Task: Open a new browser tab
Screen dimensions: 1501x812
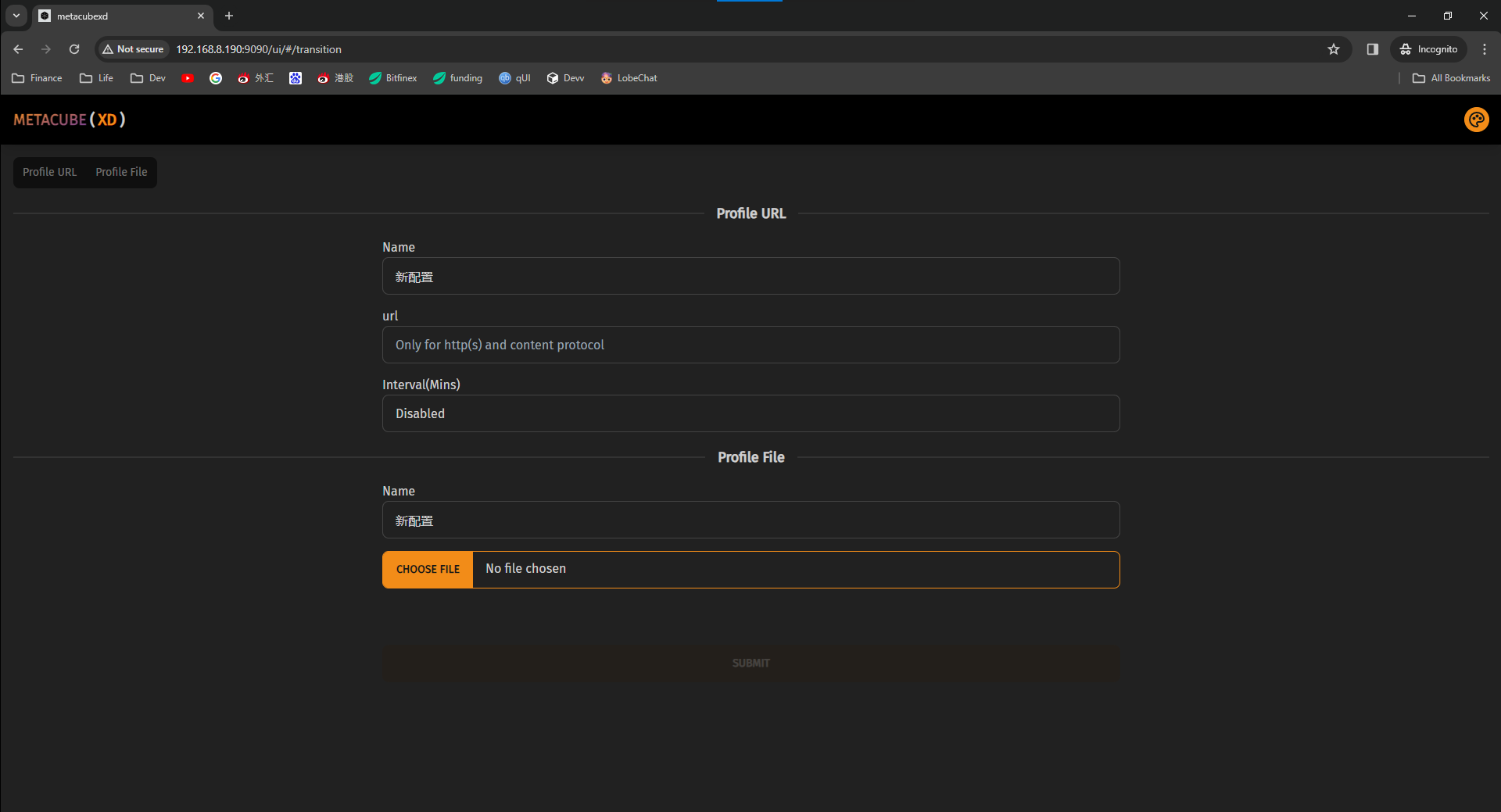Action: pos(229,16)
